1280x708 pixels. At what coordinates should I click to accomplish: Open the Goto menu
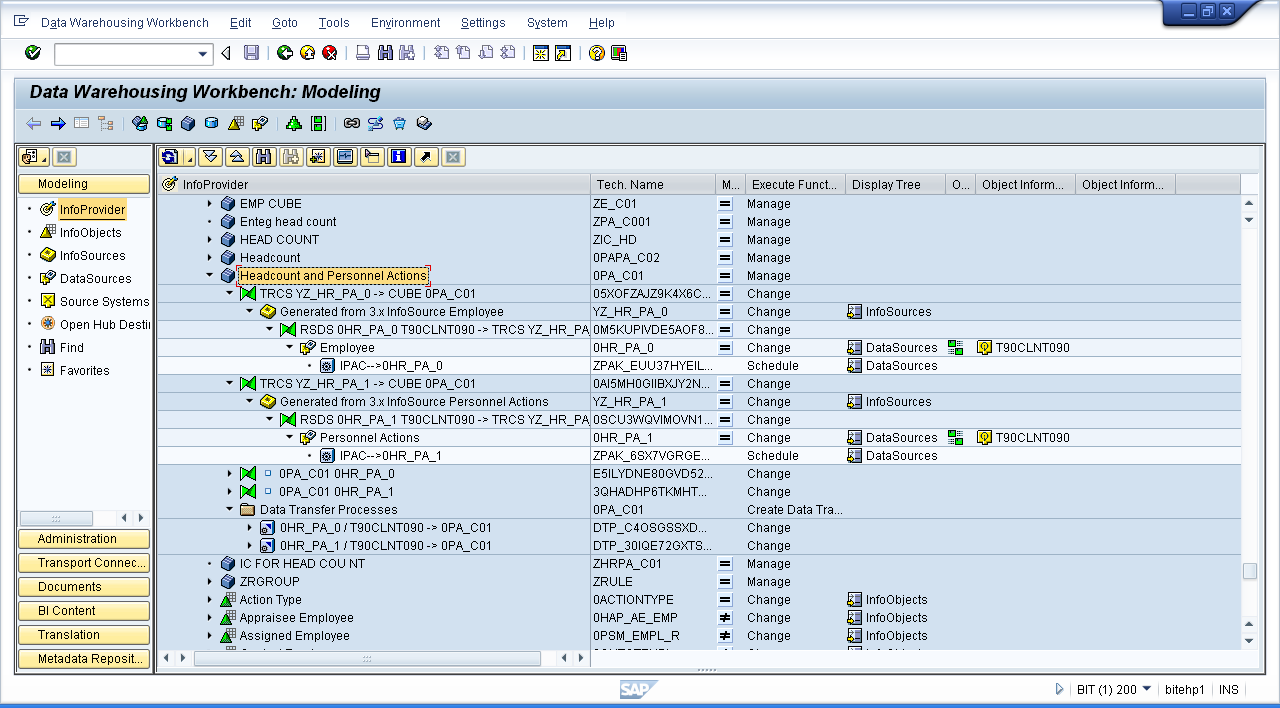(285, 23)
